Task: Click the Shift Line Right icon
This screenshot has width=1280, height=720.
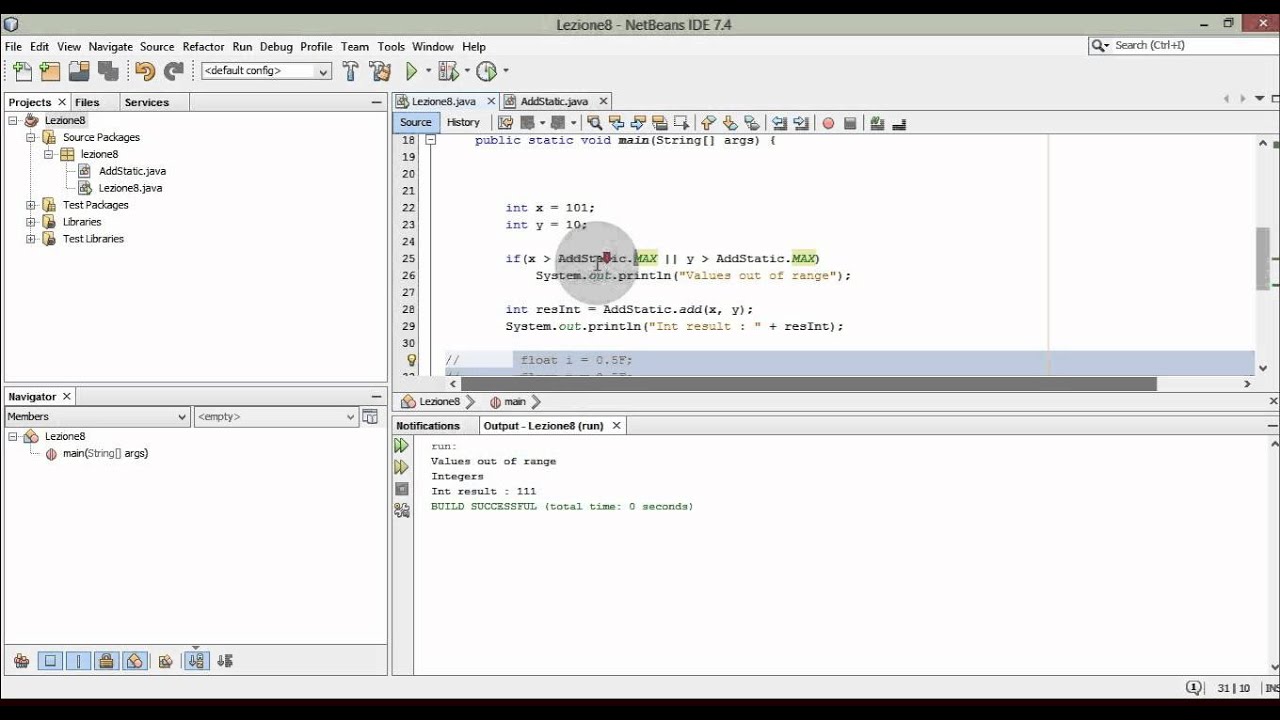Action: 801,123
